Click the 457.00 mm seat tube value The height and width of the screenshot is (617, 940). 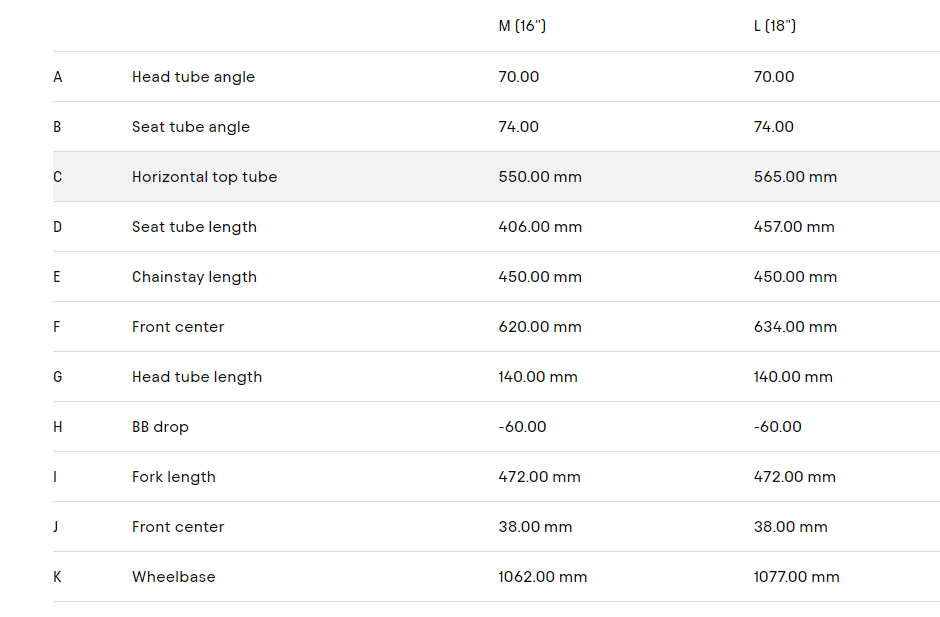pos(794,227)
